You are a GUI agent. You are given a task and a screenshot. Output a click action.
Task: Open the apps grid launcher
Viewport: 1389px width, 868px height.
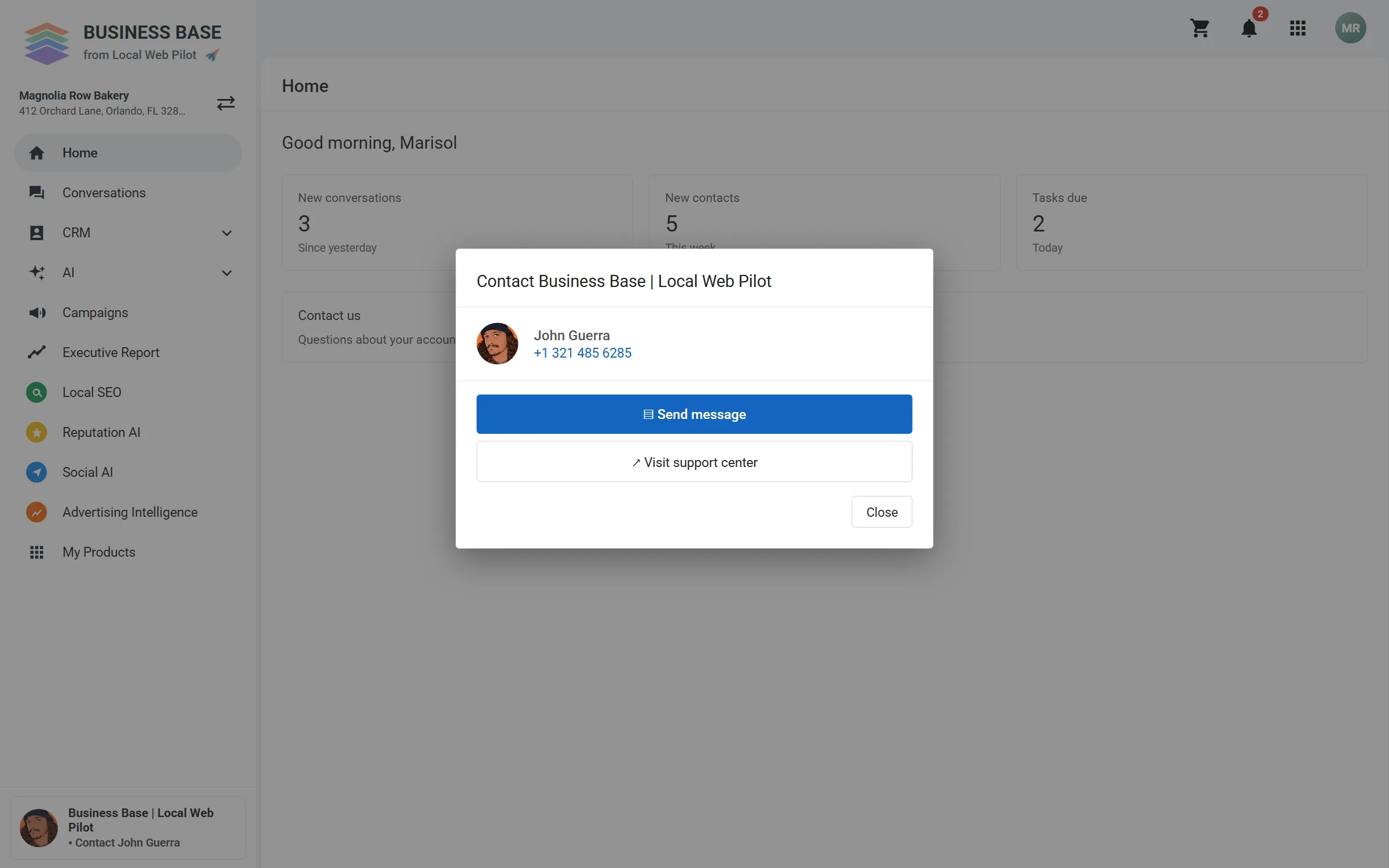coord(1298,28)
